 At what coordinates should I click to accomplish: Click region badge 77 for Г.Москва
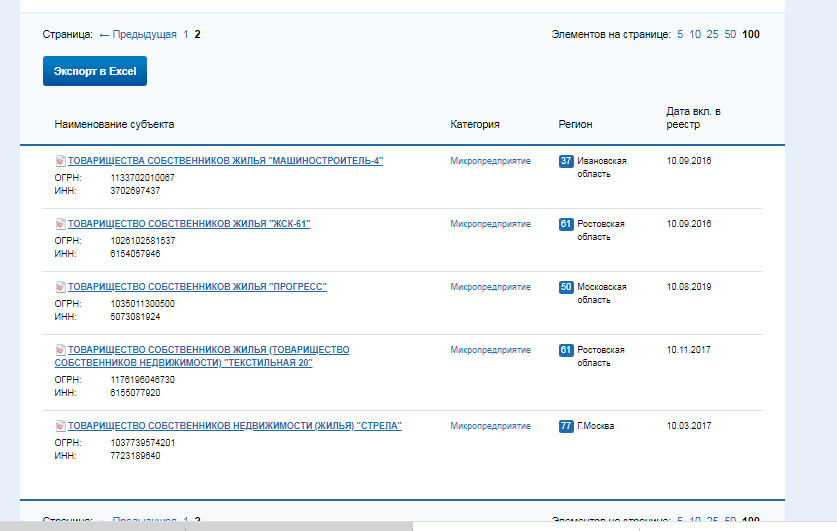(x=566, y=425)
